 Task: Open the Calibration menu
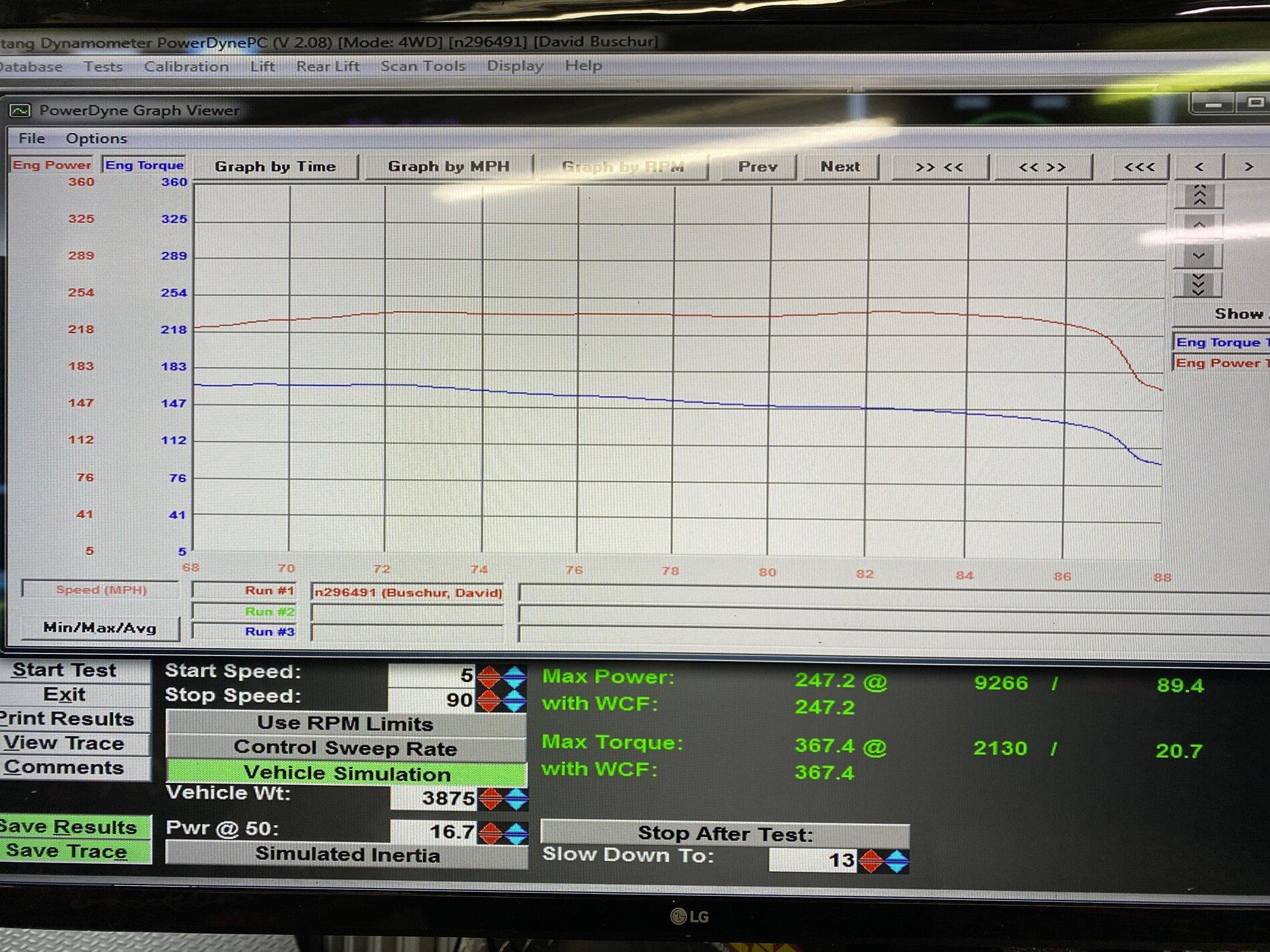(186, 66)
